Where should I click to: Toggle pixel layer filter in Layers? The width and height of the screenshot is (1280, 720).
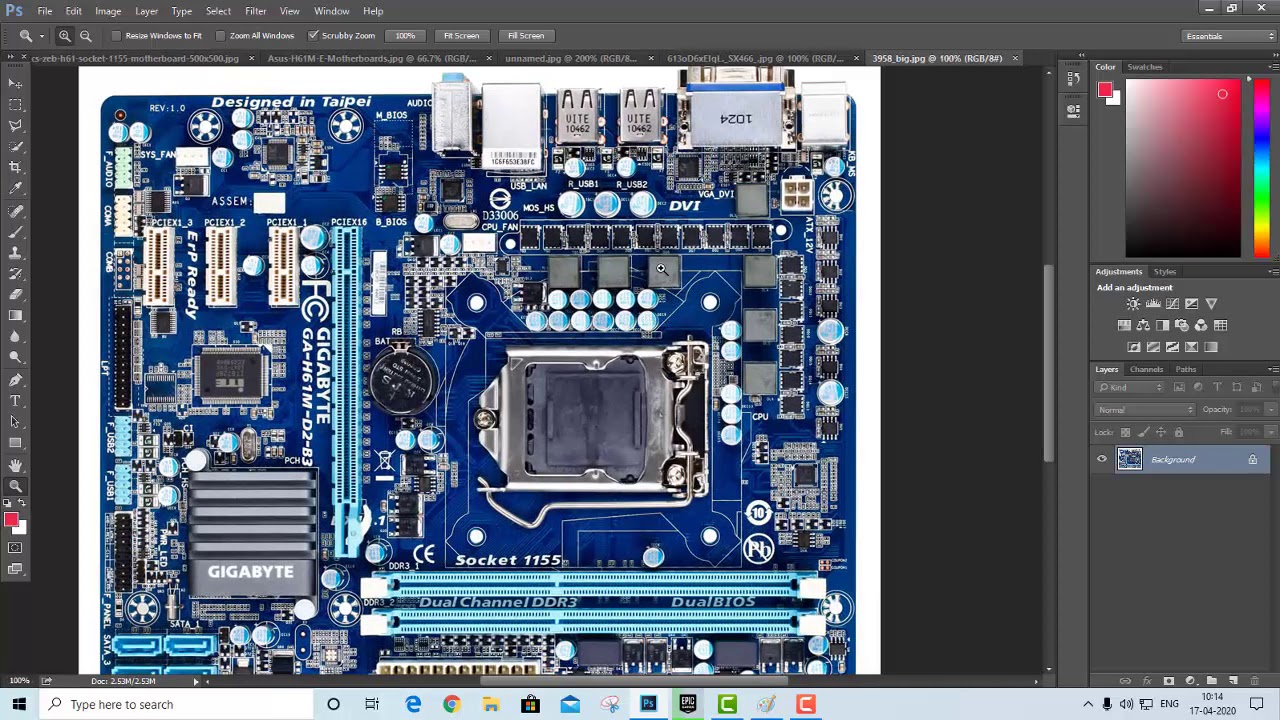[x=1179, y=387]
